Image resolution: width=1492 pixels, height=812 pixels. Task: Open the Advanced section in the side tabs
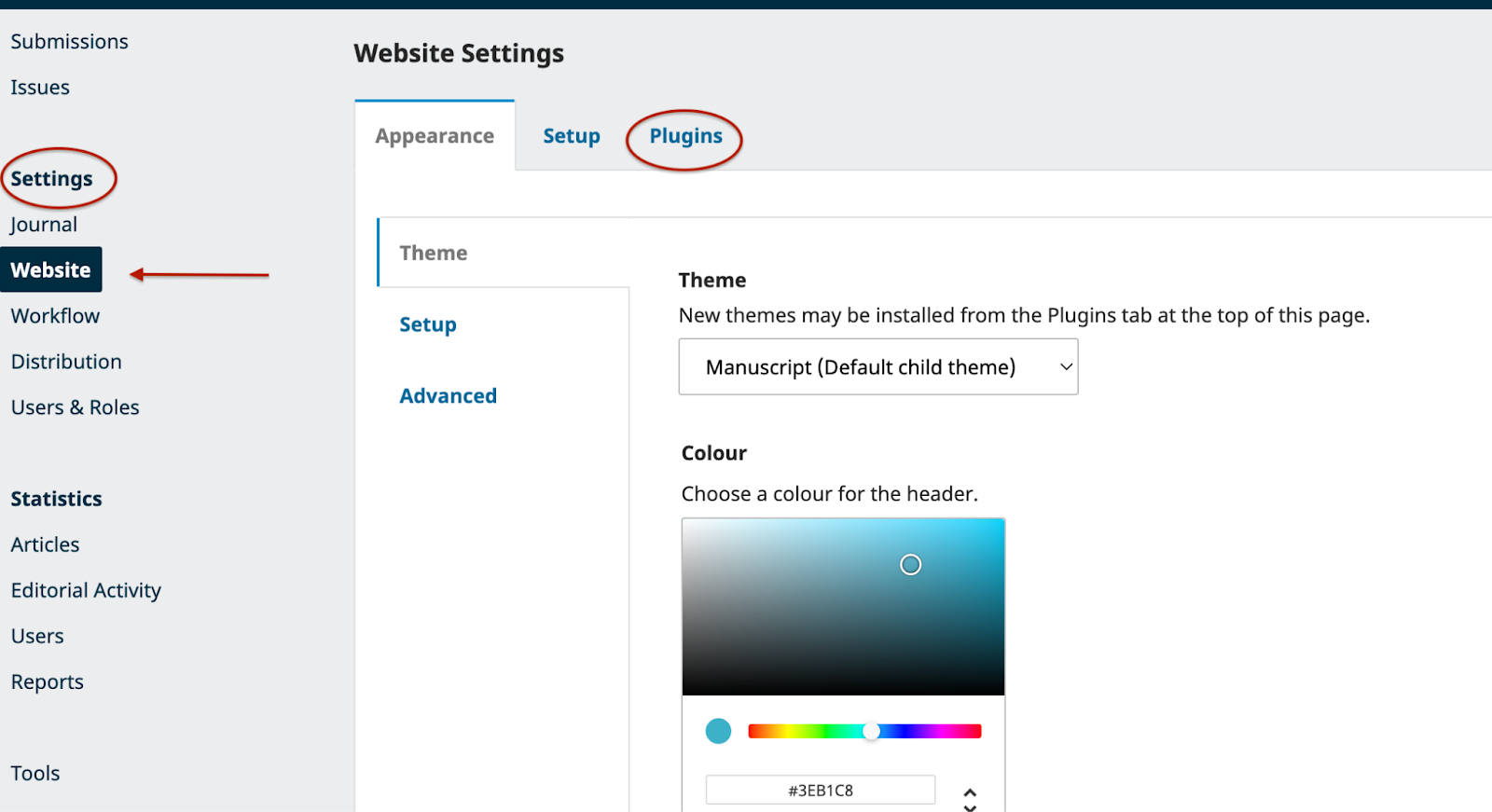click(448, 396)
